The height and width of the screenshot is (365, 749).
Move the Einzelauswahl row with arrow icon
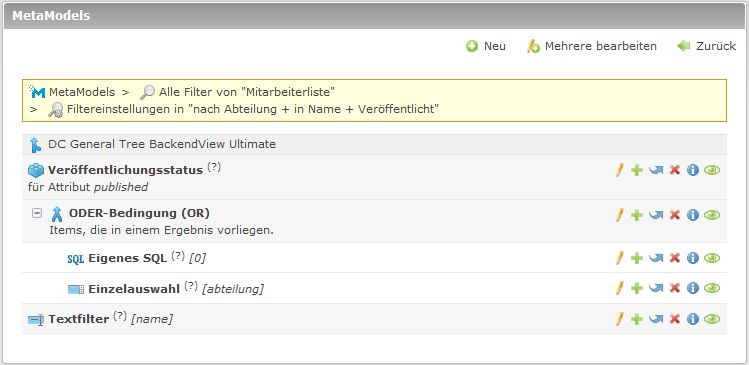click(x=656, y=288)
